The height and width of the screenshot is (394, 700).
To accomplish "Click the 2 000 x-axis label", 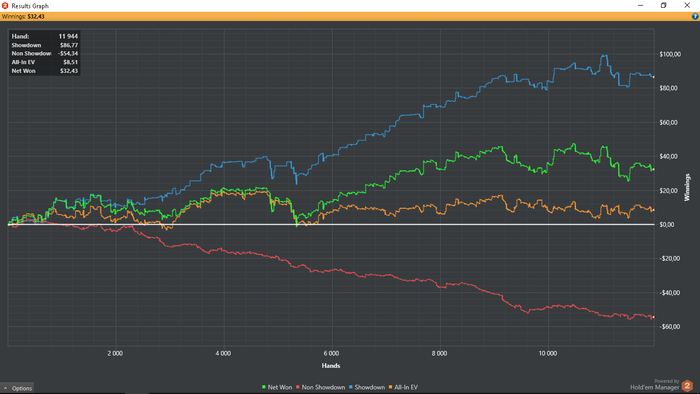I will coord(115,353).
